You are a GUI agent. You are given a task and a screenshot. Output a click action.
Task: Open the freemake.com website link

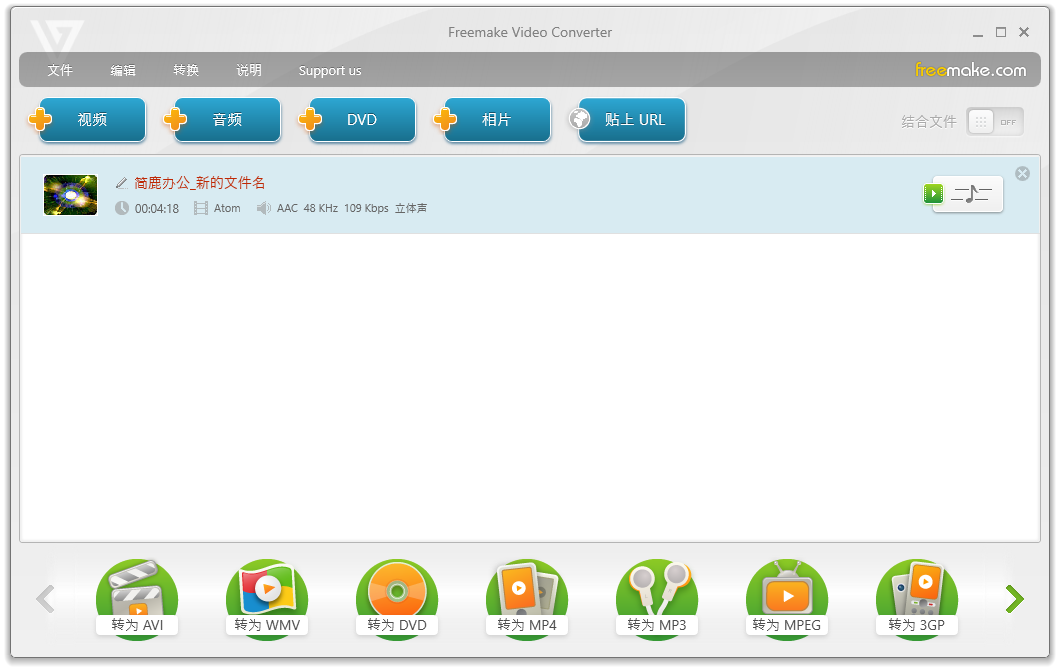click(970, 70)
